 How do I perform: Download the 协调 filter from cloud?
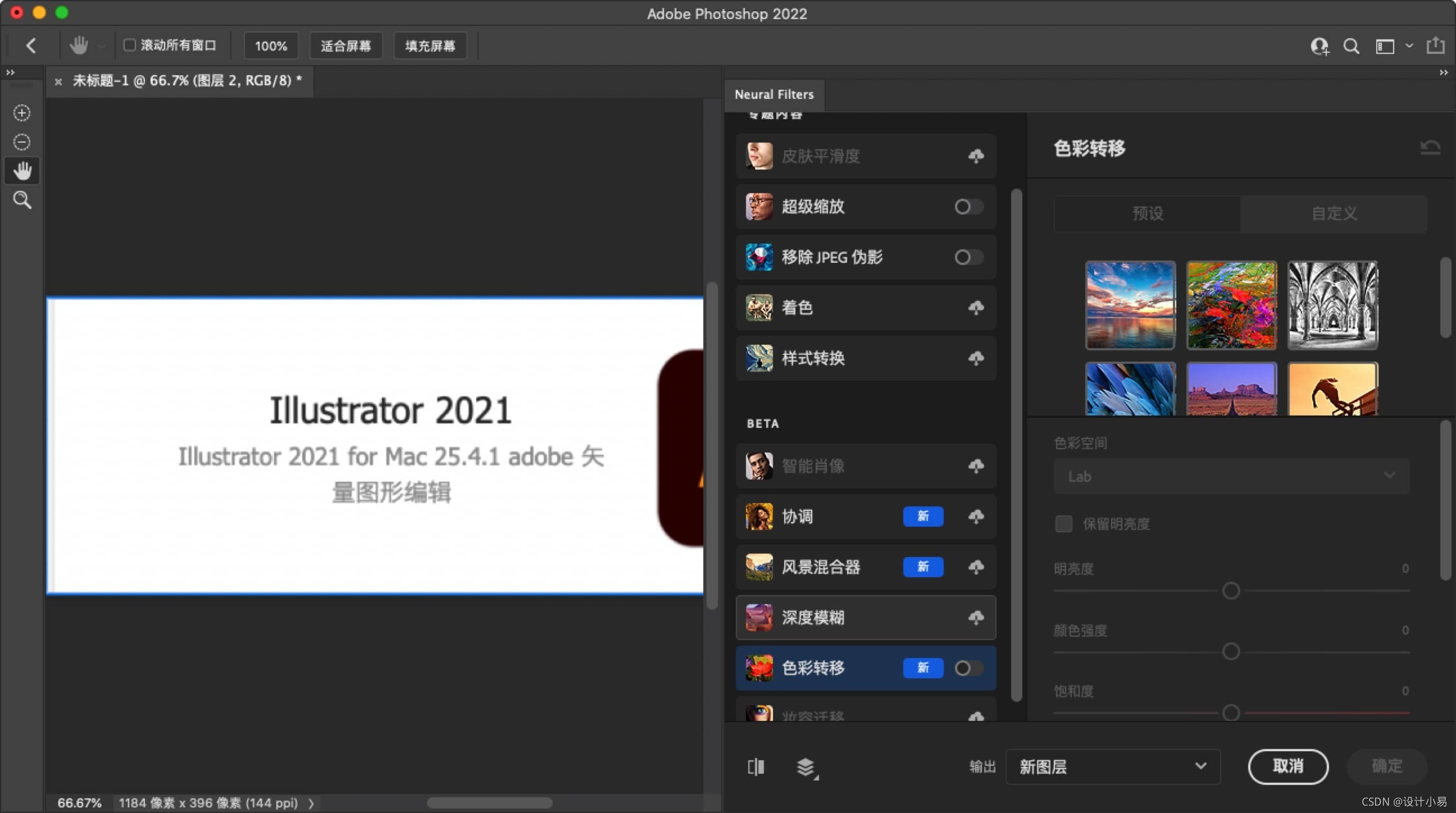pos(976,517)
